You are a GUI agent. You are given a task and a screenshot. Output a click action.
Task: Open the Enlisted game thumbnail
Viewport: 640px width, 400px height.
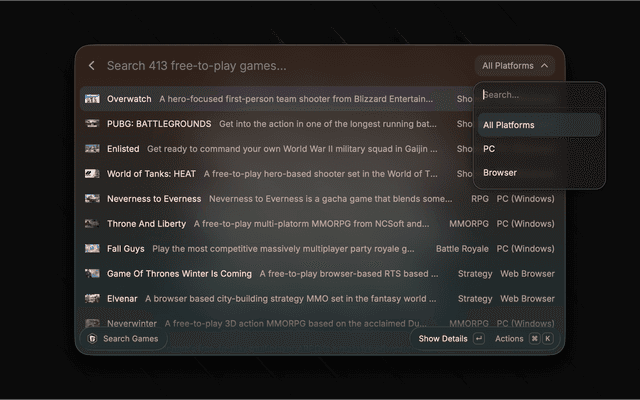coord(92,149)
